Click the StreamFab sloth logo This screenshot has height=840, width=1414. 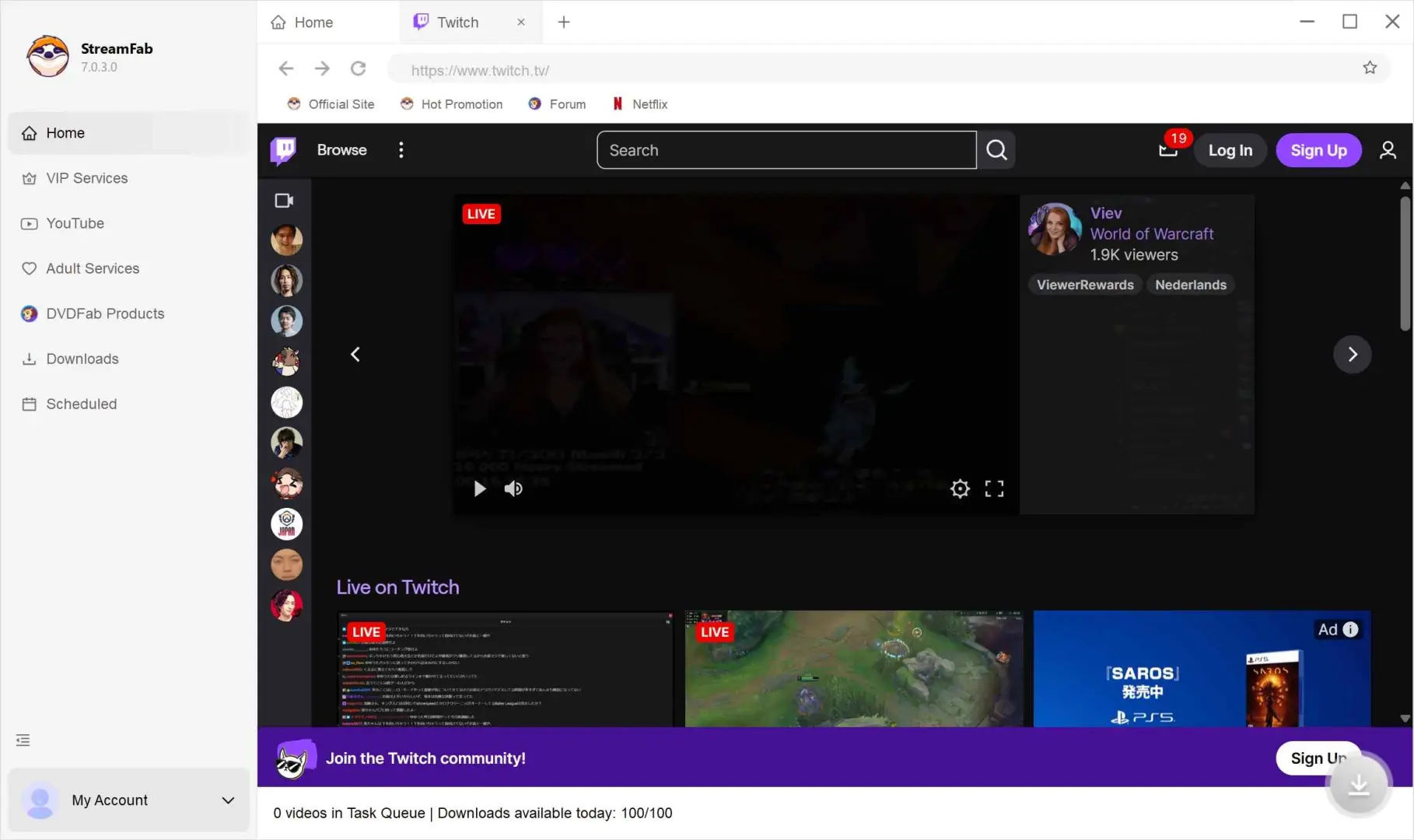tap(47, 56)
